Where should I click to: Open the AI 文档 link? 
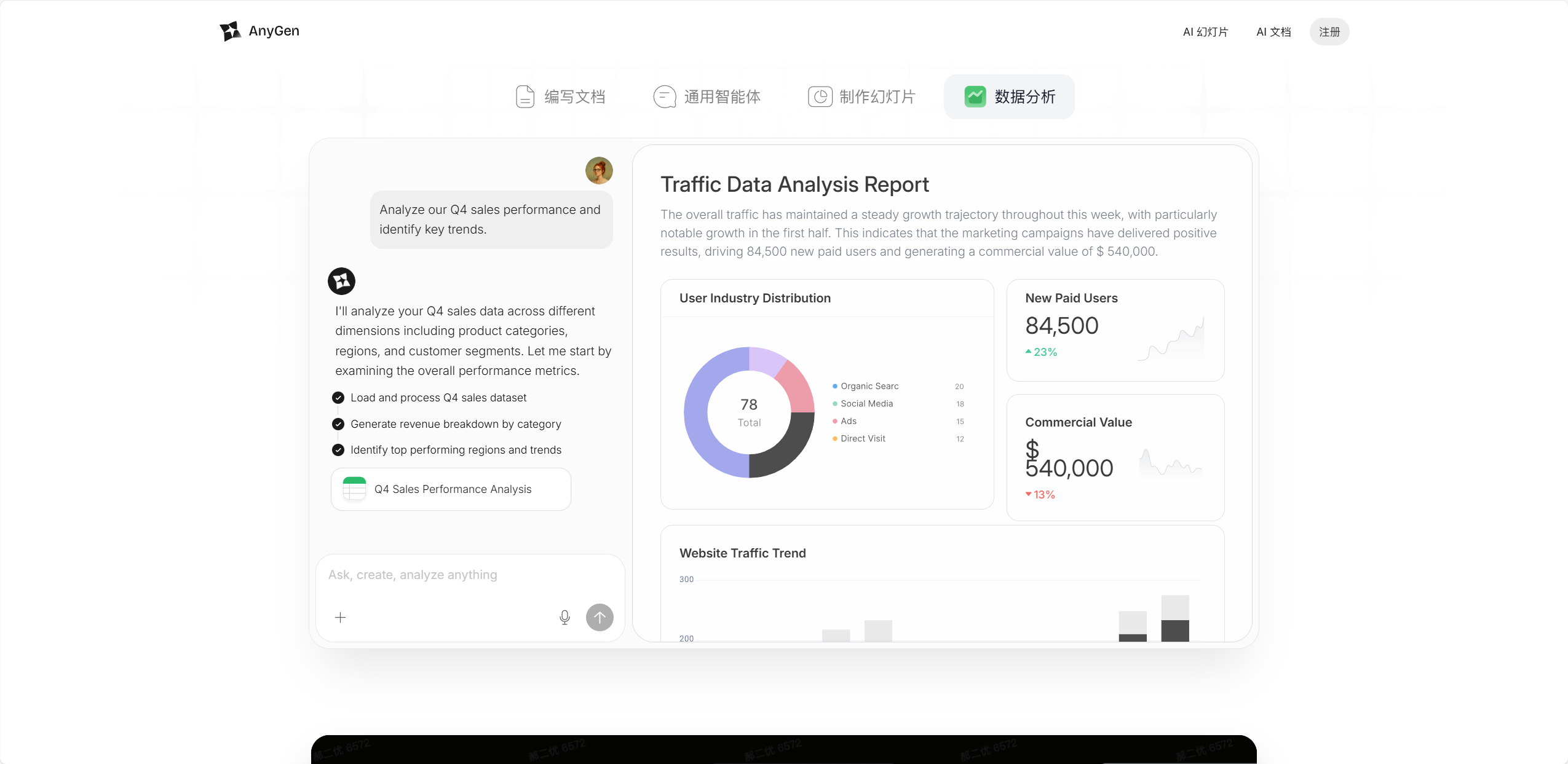(1273, 32)
